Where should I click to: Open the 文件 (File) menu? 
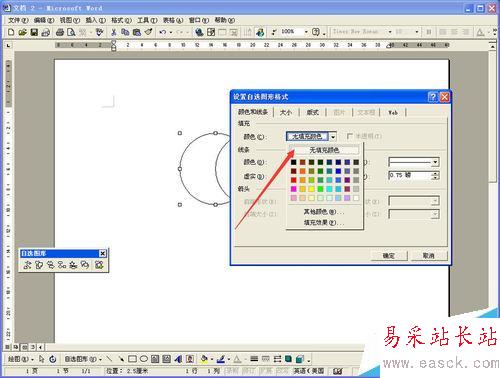18,20
